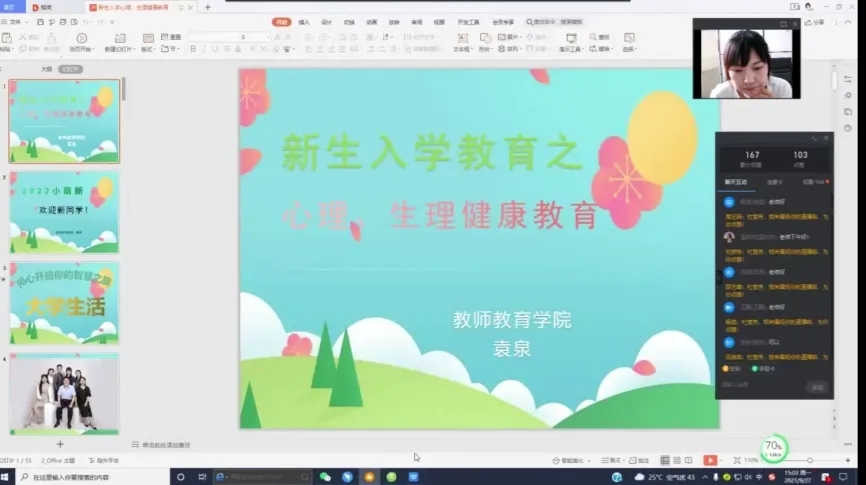
Task: Click the Bold formatting icon
Action: [x=193, y=48]
